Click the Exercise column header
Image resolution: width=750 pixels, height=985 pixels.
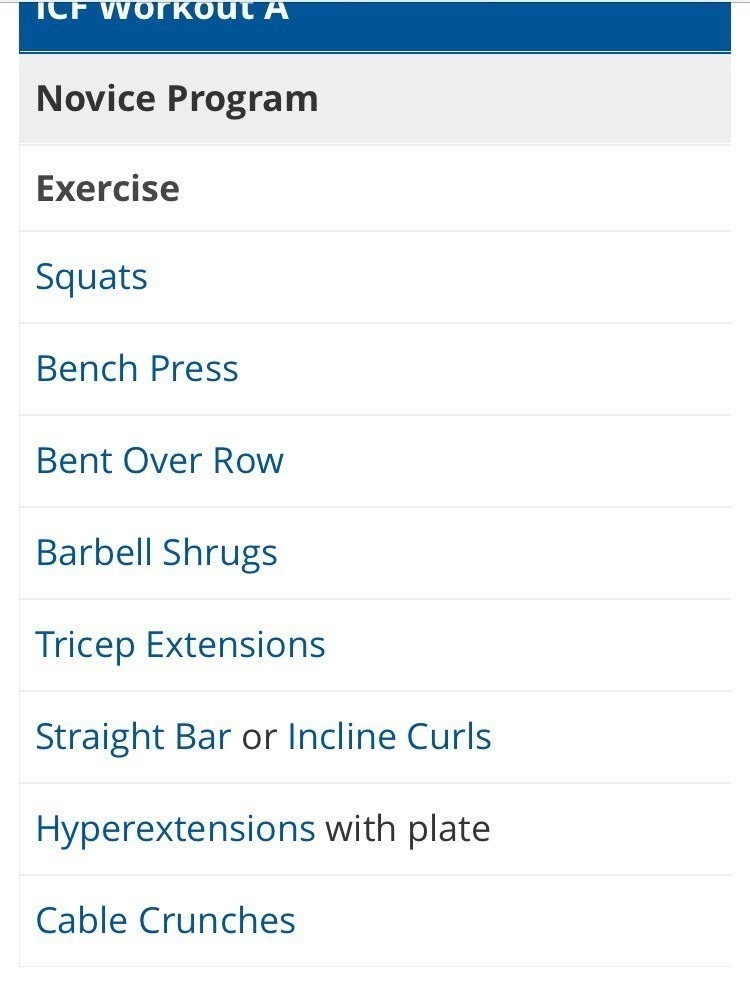[x=107, y=189]
